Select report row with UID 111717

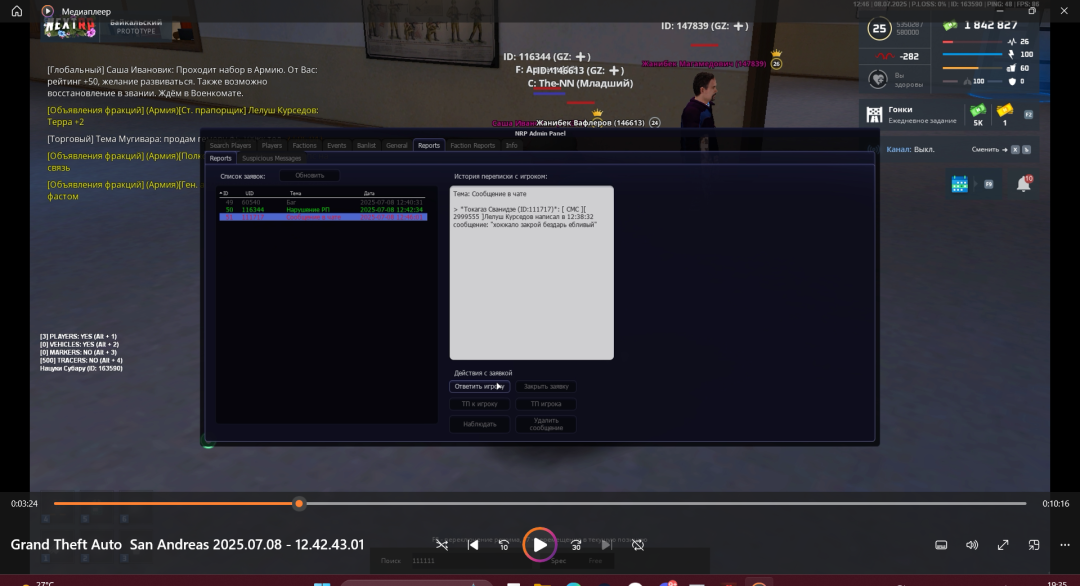pos(323,217)
